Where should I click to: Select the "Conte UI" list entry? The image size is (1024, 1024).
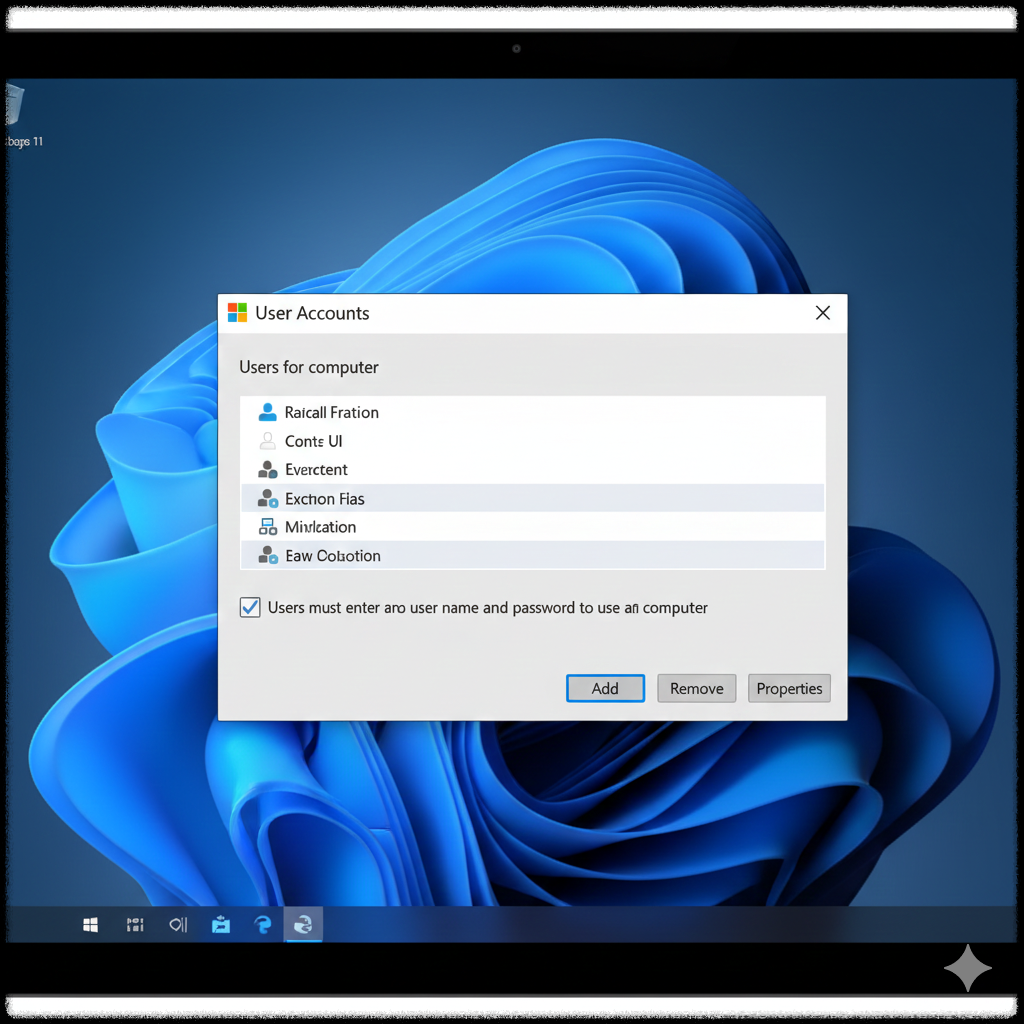[532, 441]
